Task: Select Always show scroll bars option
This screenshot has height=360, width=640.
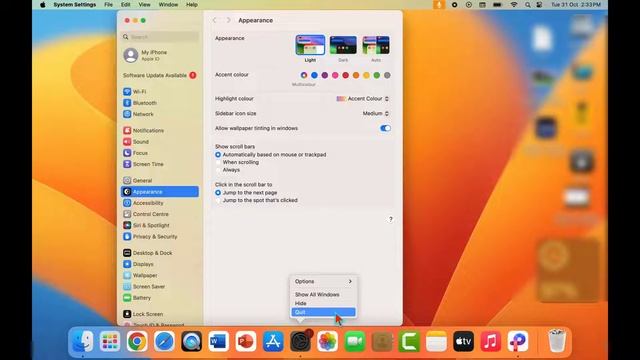Action: pos(218,170)
